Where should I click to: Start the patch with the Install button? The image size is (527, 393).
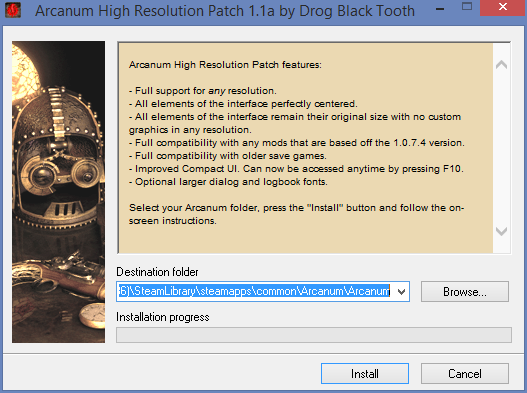click(365, 373)
